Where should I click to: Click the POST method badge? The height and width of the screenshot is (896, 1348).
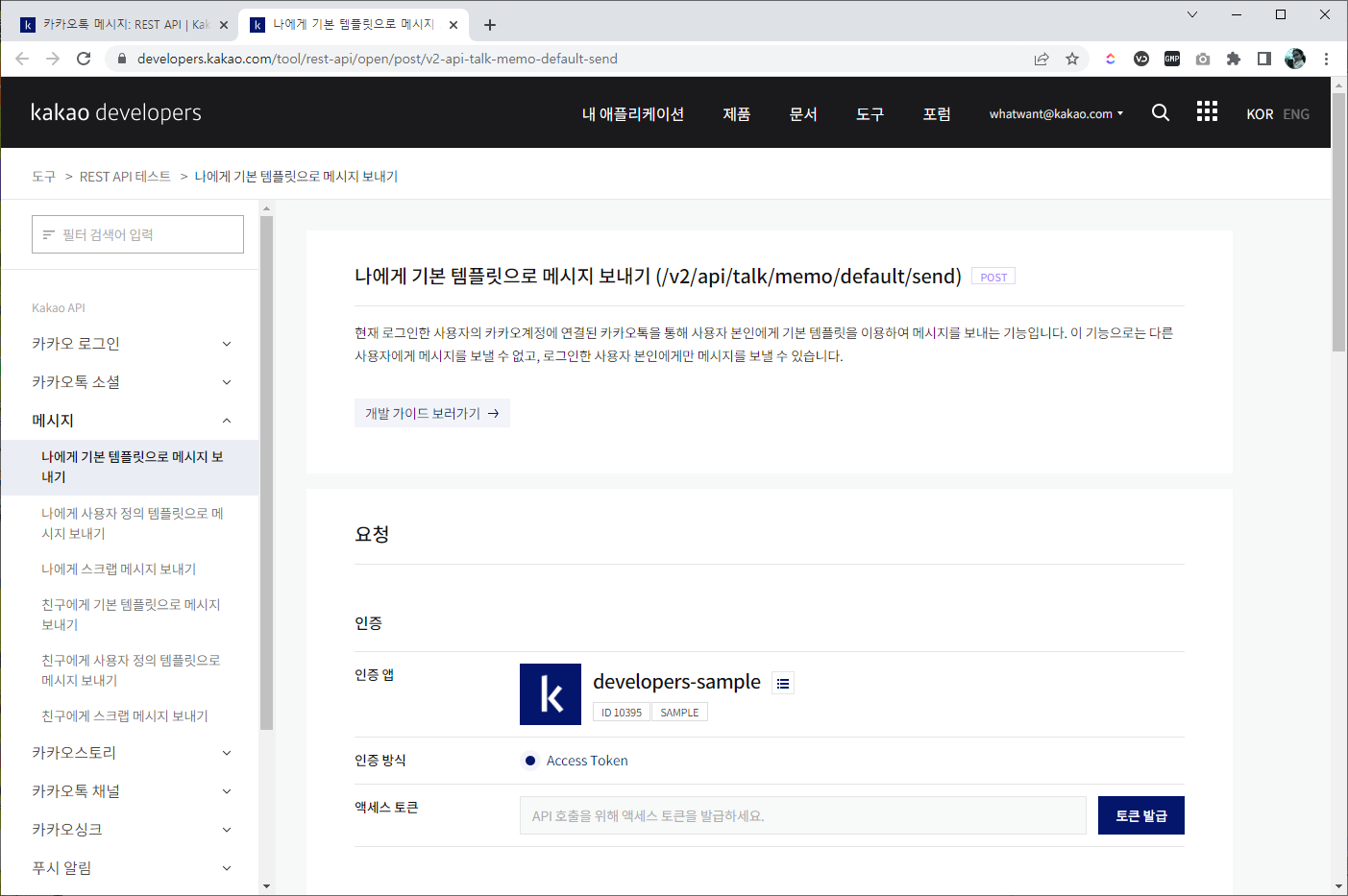click(x=993, y=277)
